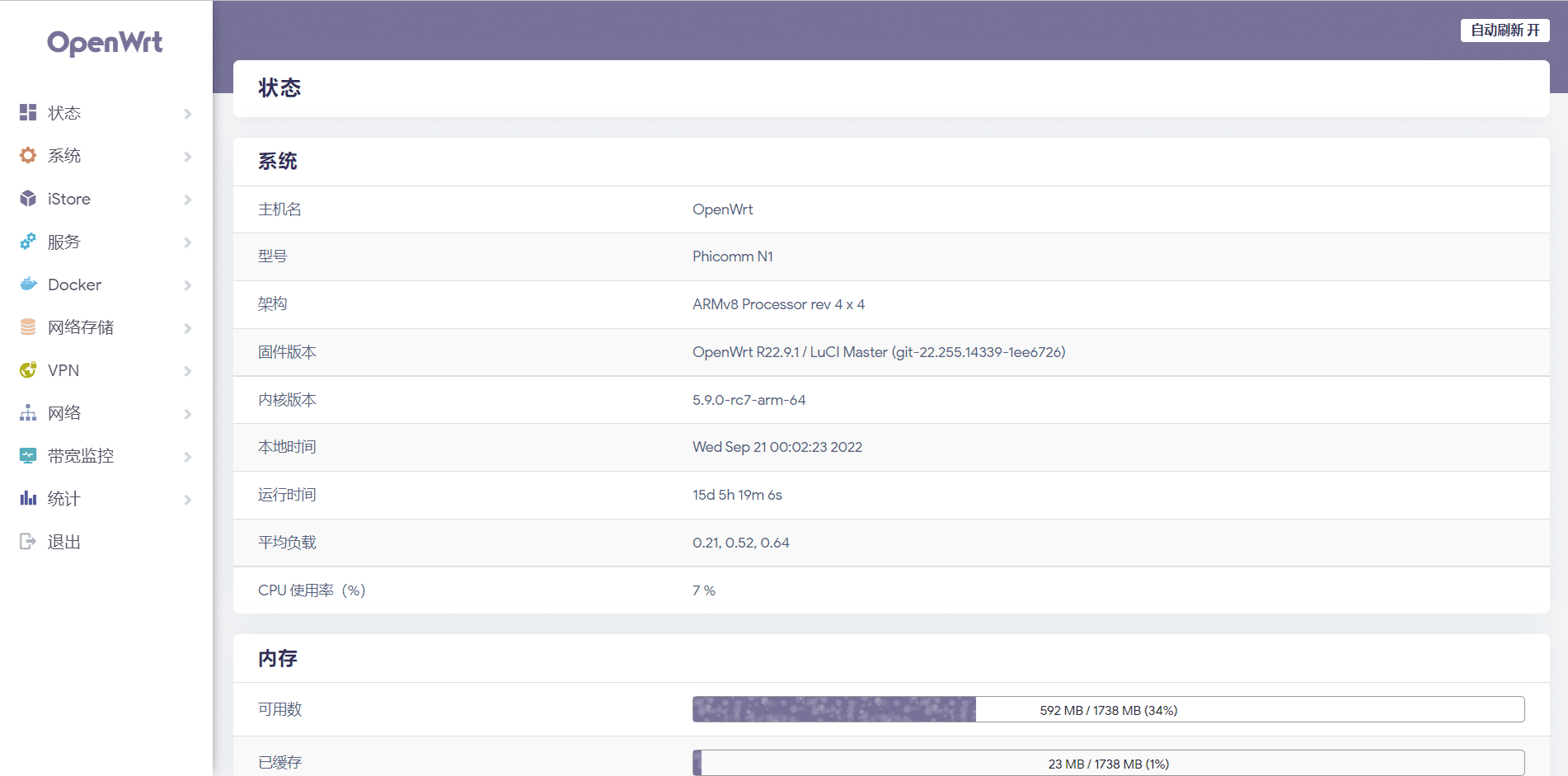The image size is (1568, 776).
Task: Click the 服务 gears icon
Action: (x=28, y=241)
